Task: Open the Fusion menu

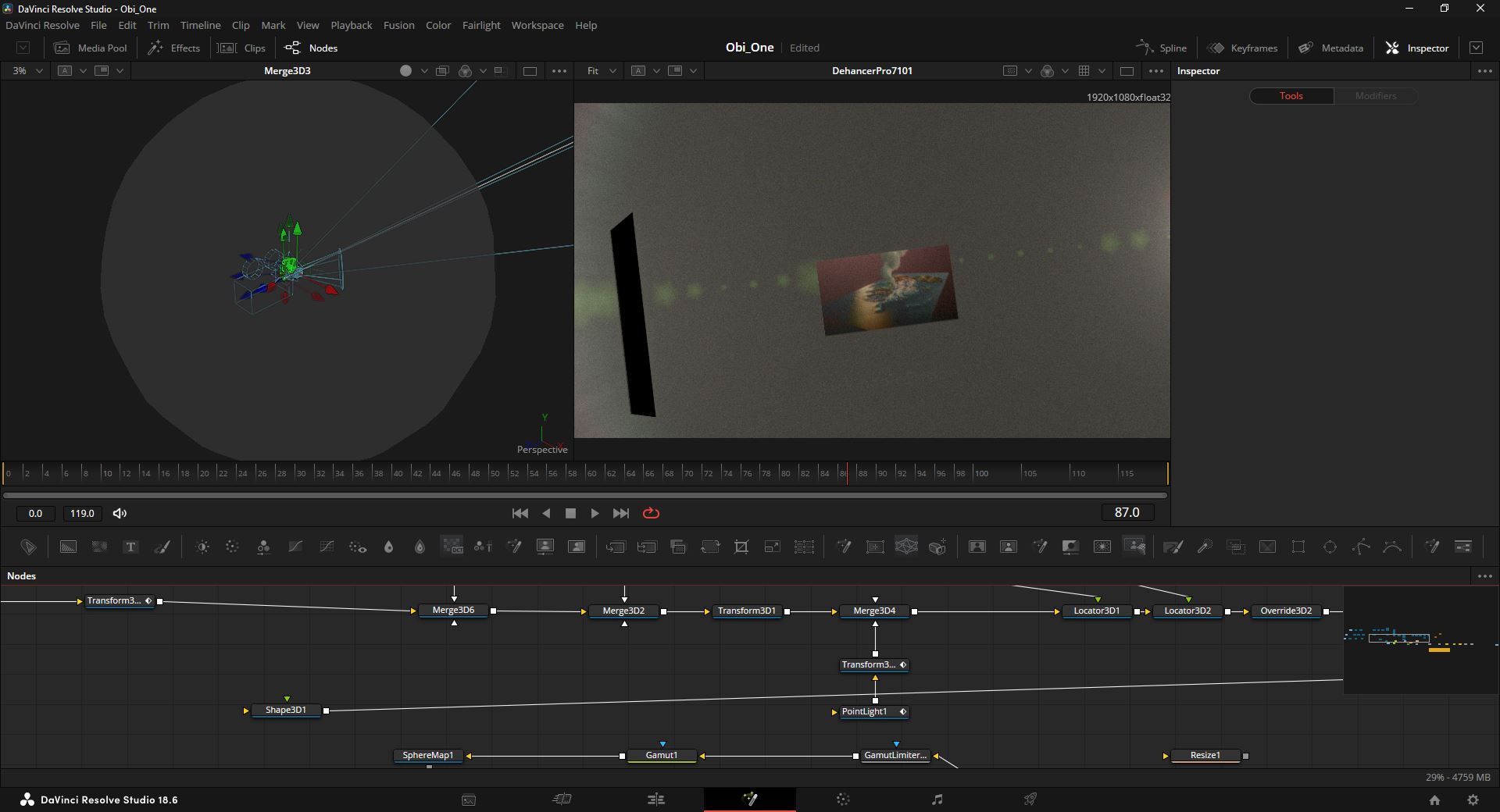Action: [x=398, y=25]
